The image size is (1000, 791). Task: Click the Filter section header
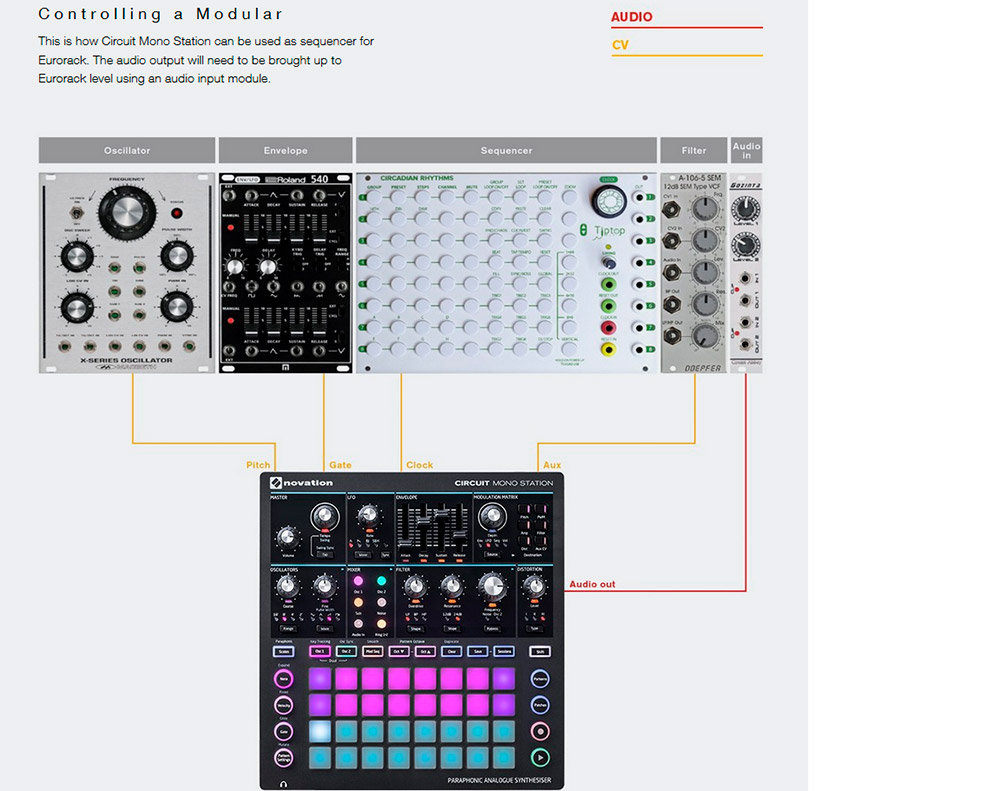pos(693,150)
